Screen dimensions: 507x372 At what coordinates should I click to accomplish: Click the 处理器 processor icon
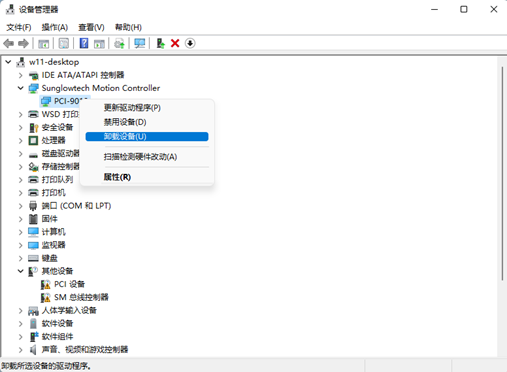[33, 141]
